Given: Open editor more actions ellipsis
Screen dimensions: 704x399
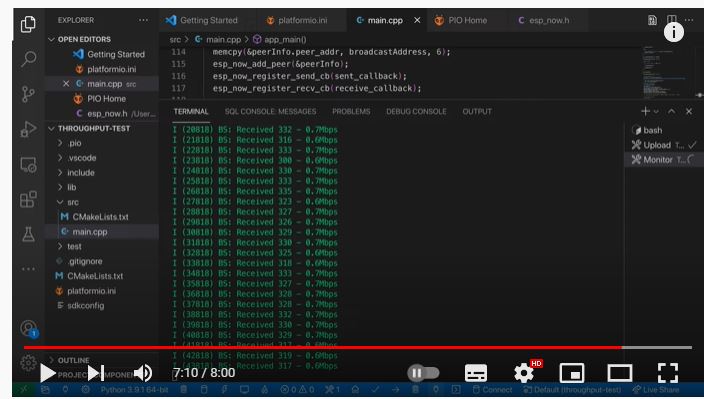Looking at the screenshot, I should (689, 20).
